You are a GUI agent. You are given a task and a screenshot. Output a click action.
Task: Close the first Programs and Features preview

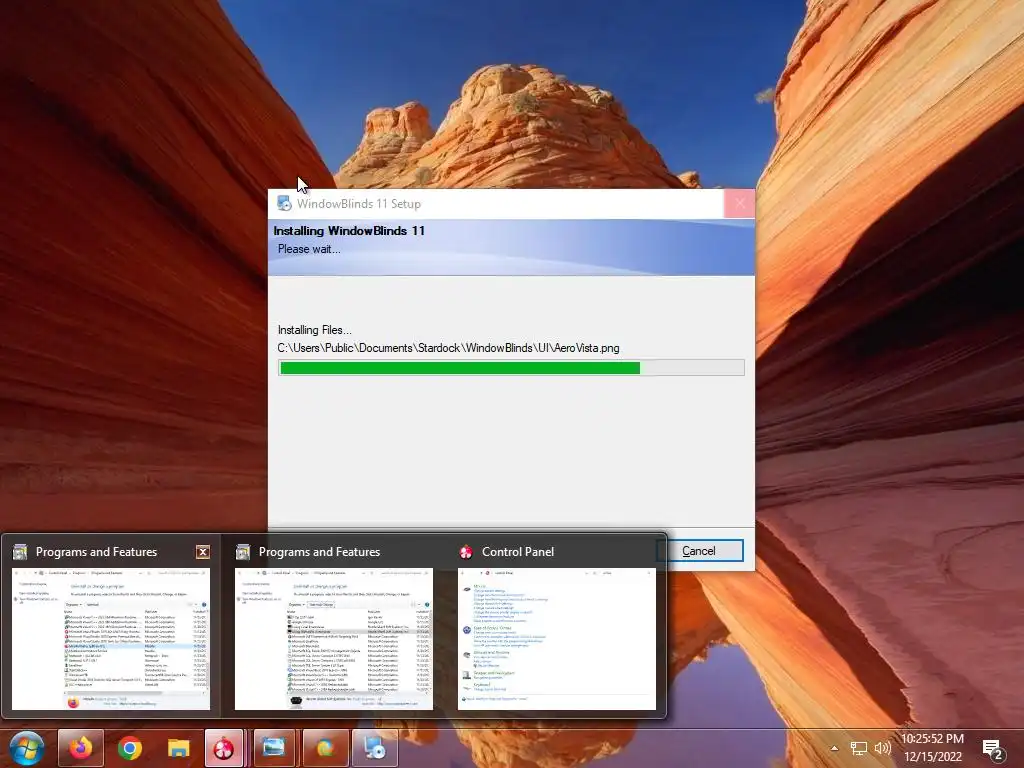pos(203,552)
